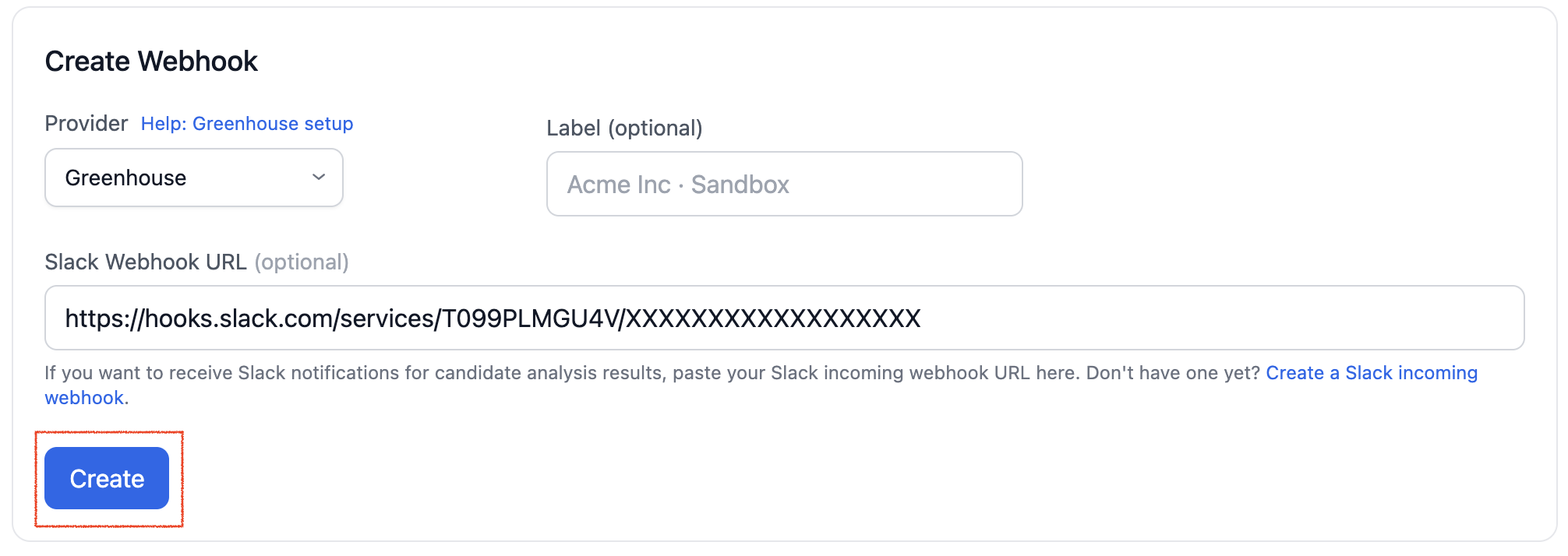This screenshot has height=556, width=1568.
Task: Click the chevron arrow in Provider select
Action: (x=318, y=178)
